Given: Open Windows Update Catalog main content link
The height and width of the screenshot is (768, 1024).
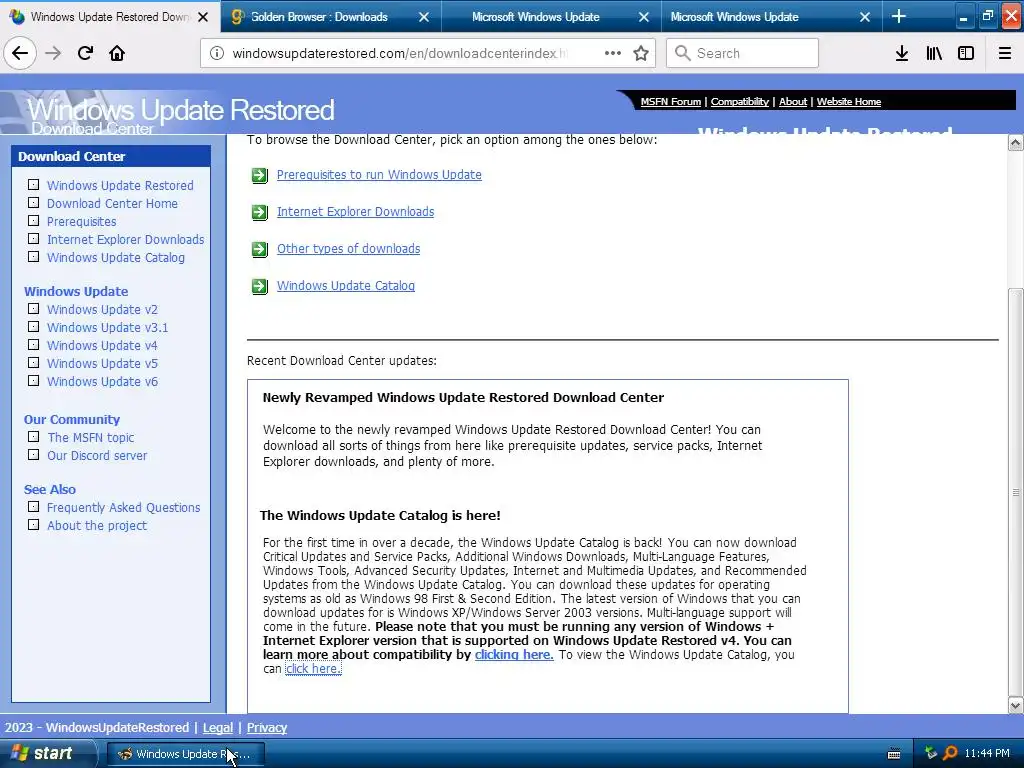Looking at the screenshot, I should [346, 286].
